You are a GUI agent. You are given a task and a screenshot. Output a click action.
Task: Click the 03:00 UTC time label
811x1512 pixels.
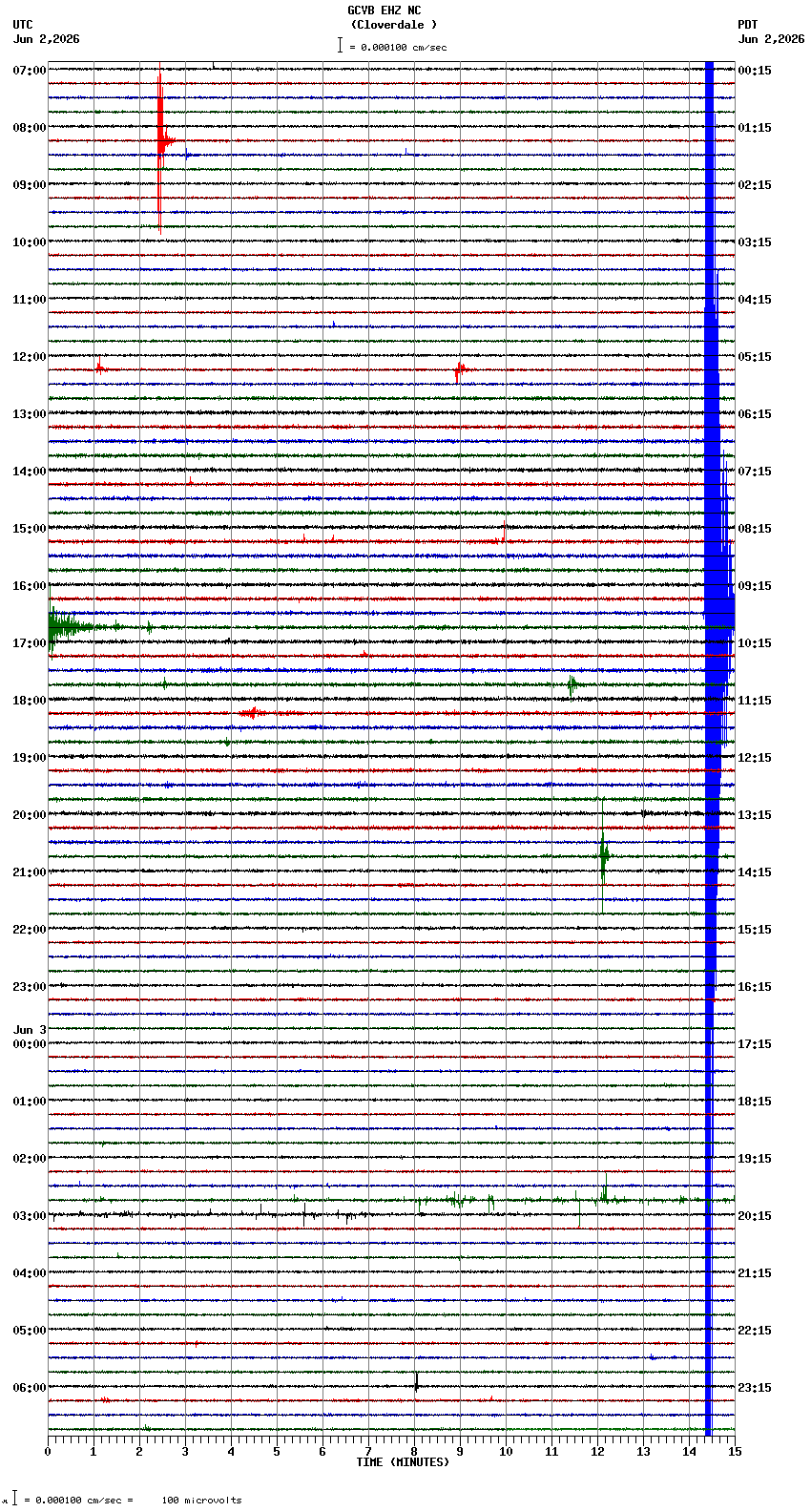coord(30,1216)
